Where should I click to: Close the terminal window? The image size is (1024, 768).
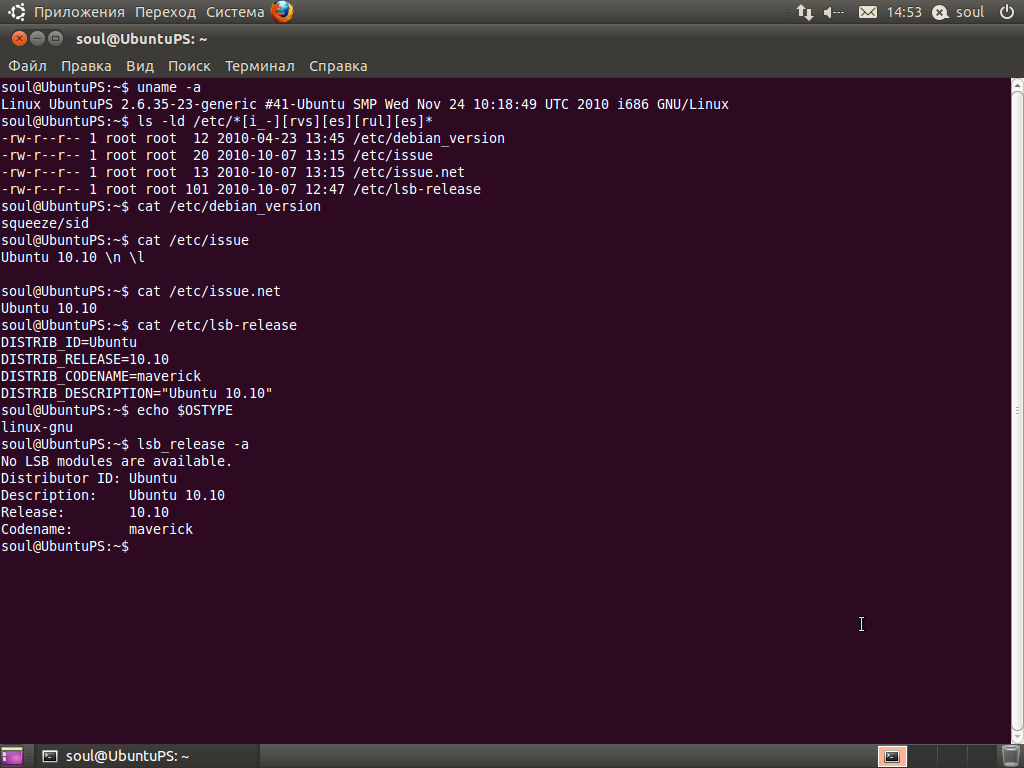tap(20, 39)
